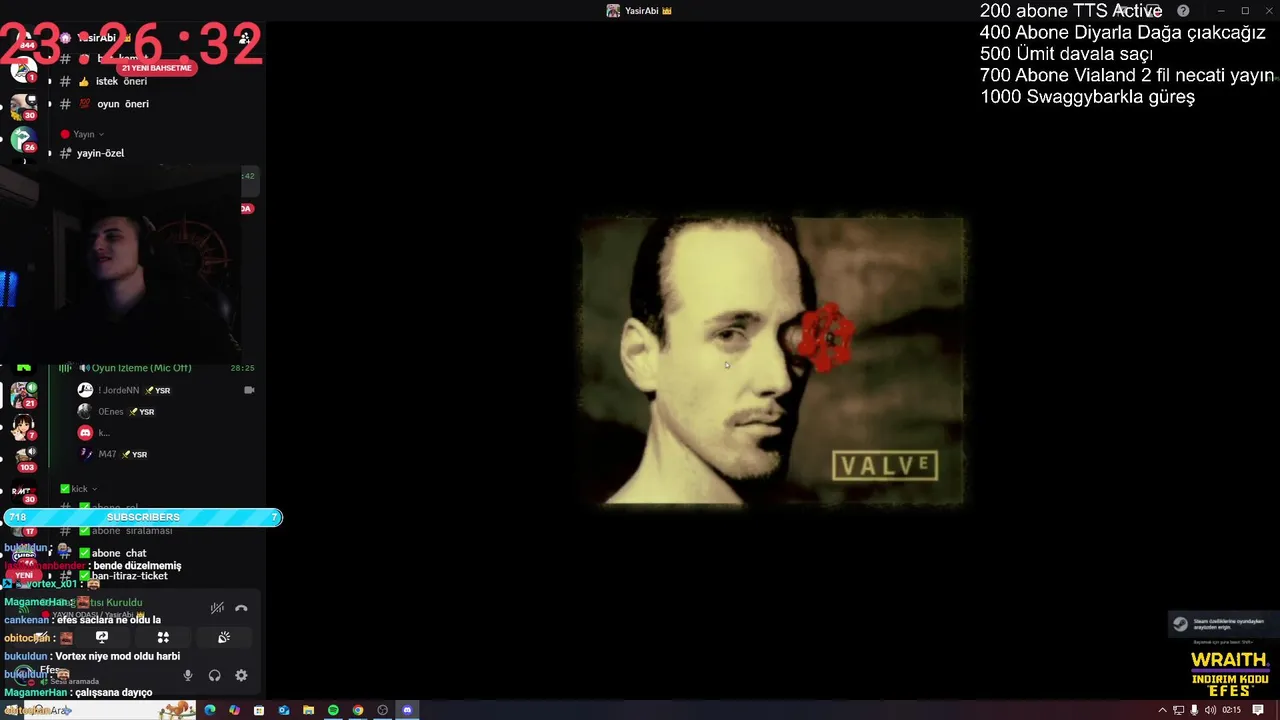Select the server with badge 1
This screenshot has height=720, width=1280.
pos(23,71)
